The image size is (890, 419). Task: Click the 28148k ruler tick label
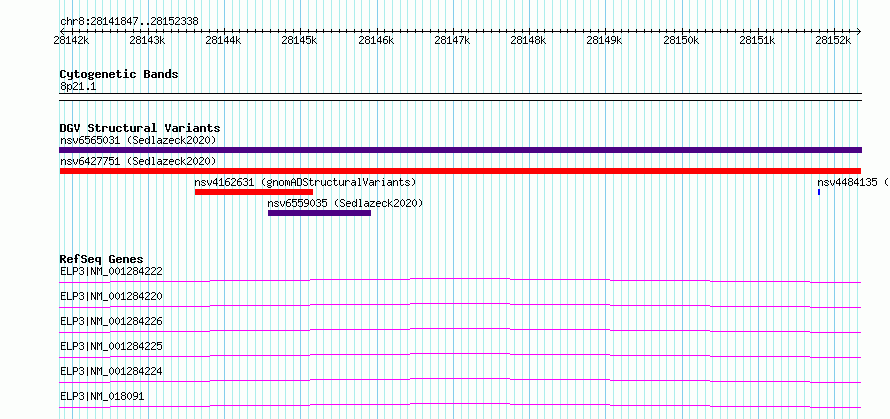click(528, 40)
